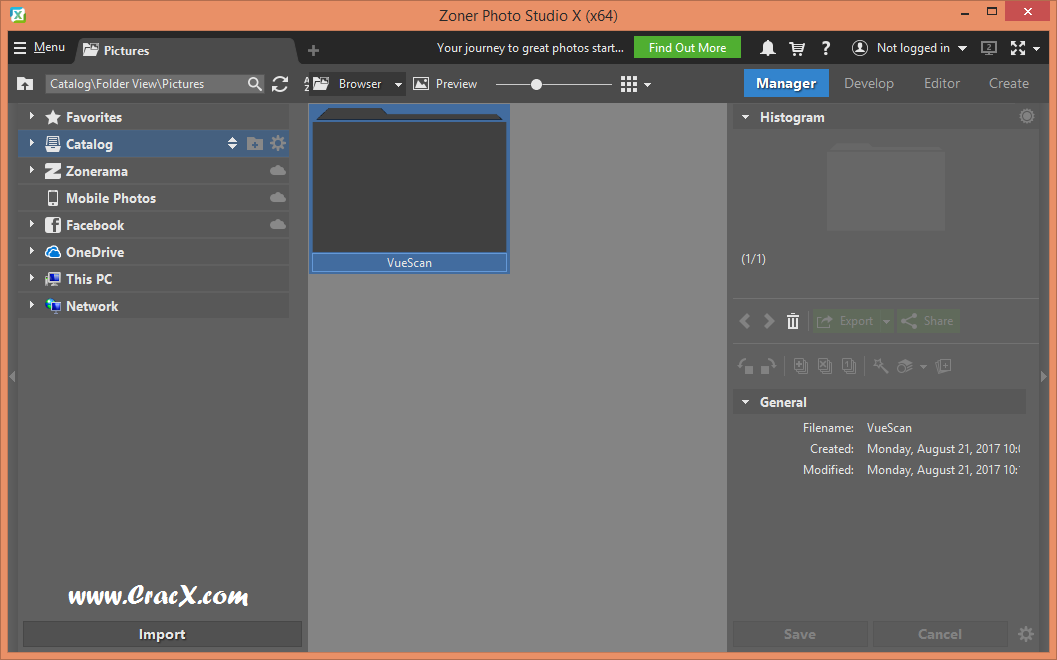Toggle fullscreen mode icon
Viewport: 1057px width, 660px height.
1017,48
